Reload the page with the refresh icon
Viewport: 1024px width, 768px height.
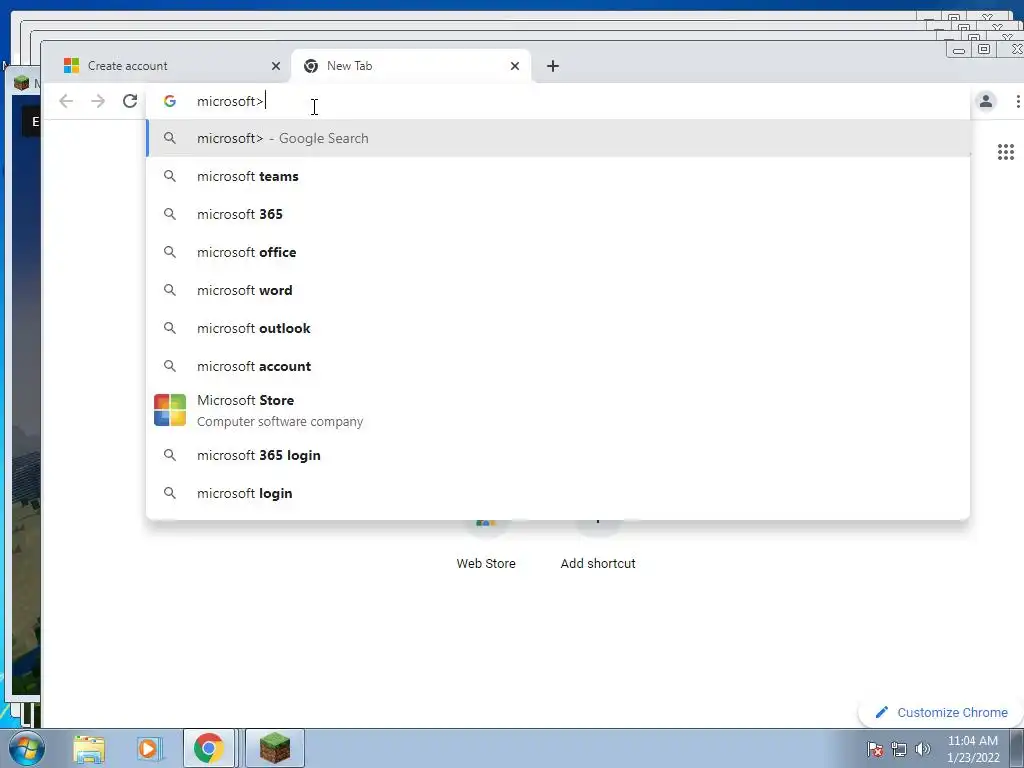(x=130, y=101)
